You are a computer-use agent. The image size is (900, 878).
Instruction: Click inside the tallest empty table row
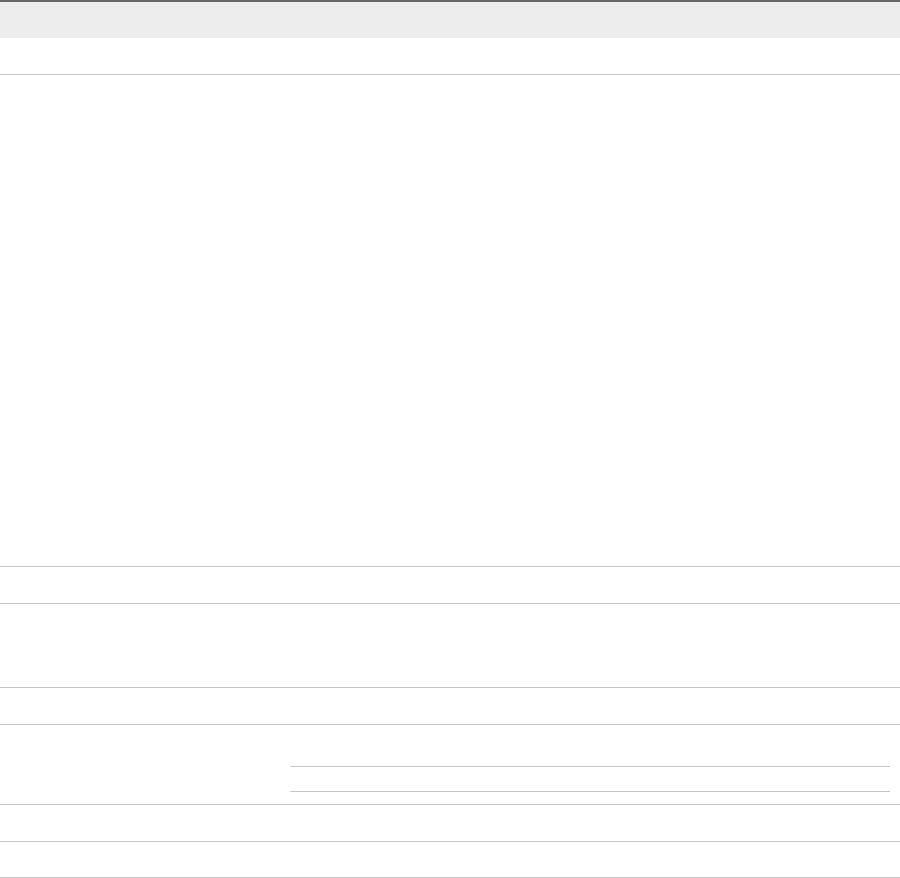tap(450, 320)
